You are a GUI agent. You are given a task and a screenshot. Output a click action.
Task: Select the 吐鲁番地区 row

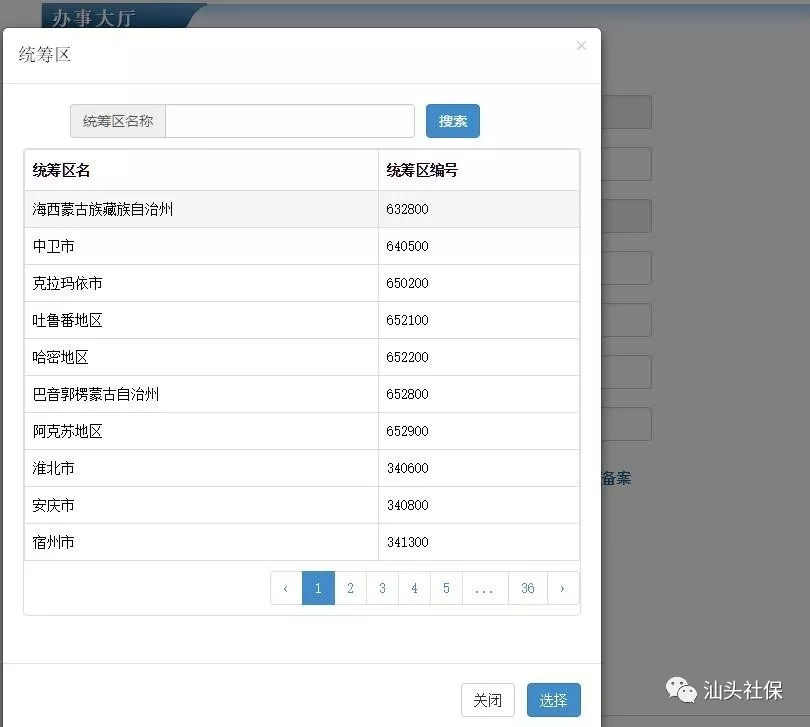302,320
